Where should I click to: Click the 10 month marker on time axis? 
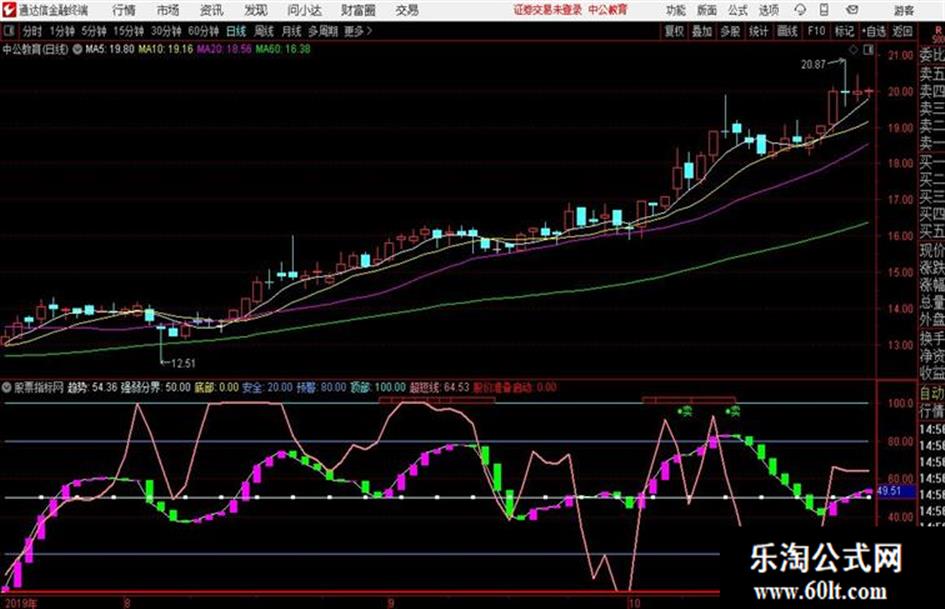pyautogui.click(x=633, y=602)
